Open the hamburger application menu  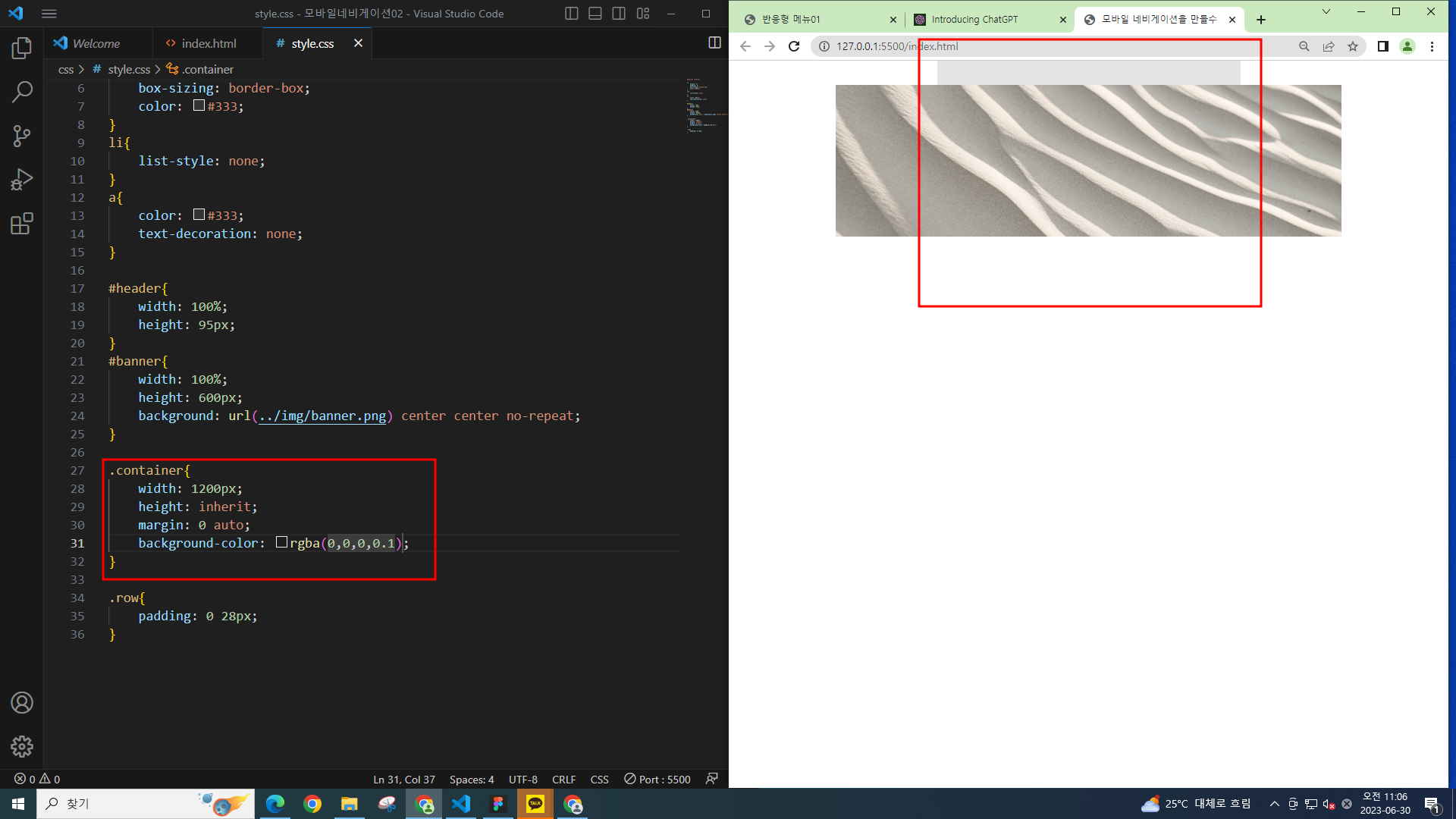(x=49, y=14)
